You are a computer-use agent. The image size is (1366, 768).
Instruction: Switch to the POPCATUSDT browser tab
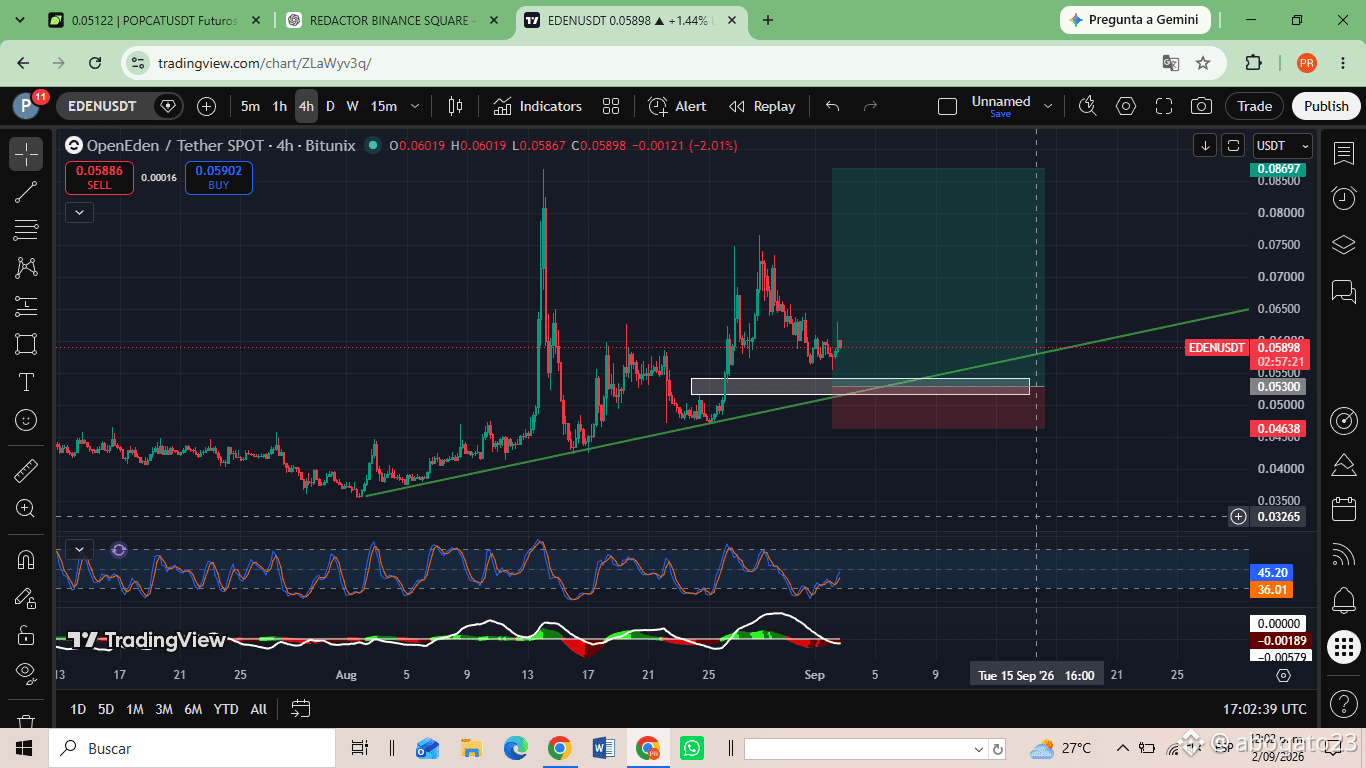[158, 20]
